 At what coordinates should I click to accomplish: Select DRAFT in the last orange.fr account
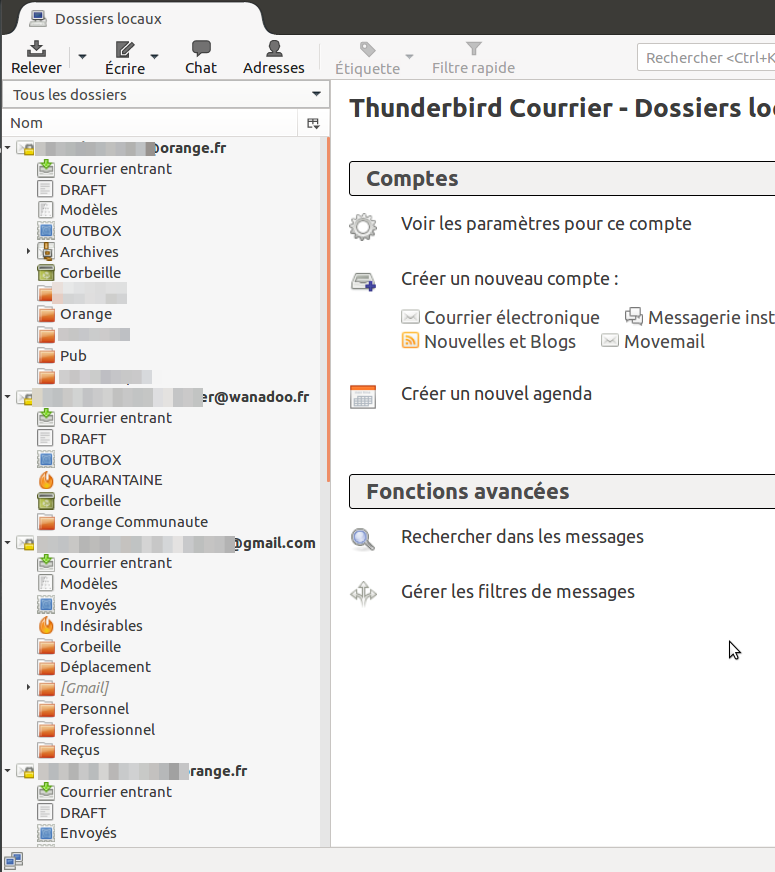coord(83,813)
